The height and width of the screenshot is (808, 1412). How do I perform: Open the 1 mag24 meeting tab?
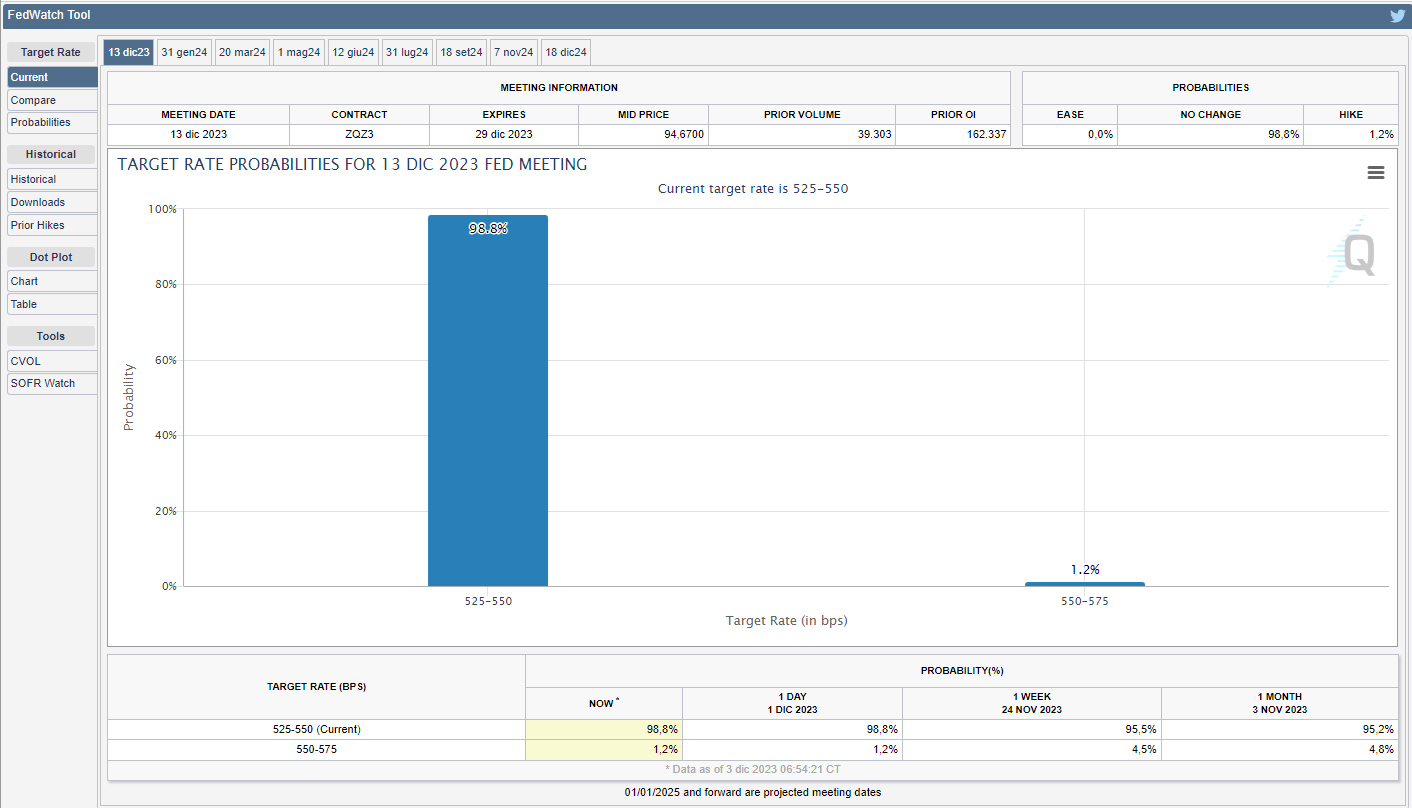click(x=299, y=52)
